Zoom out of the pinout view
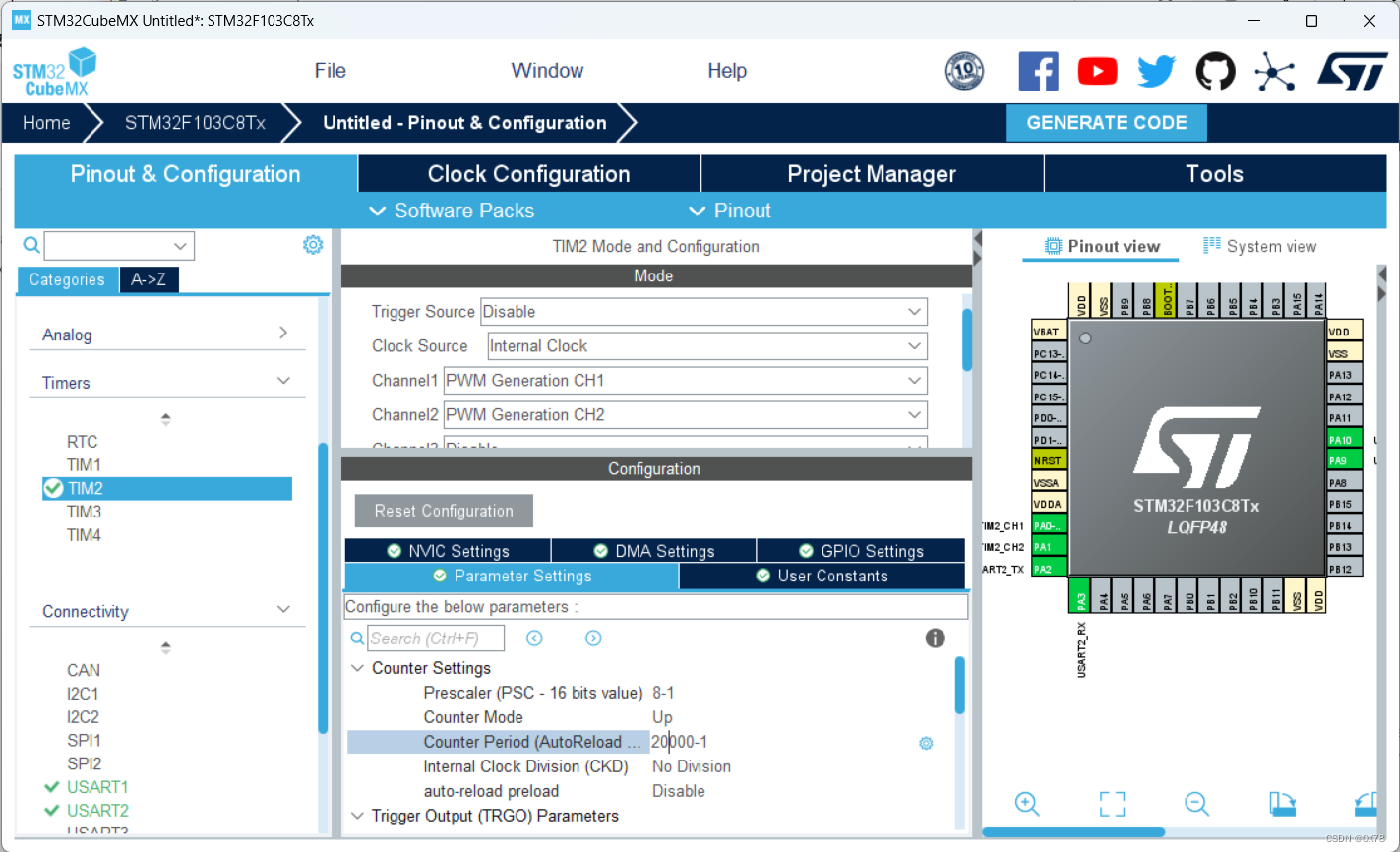The width and height of the screenshot is (1400, 852). (1196, 804)
